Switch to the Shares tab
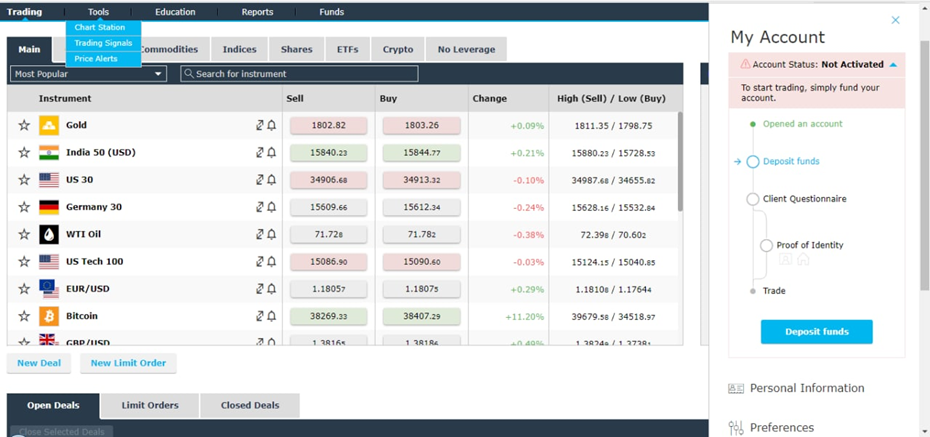 (x=297, y=50)
